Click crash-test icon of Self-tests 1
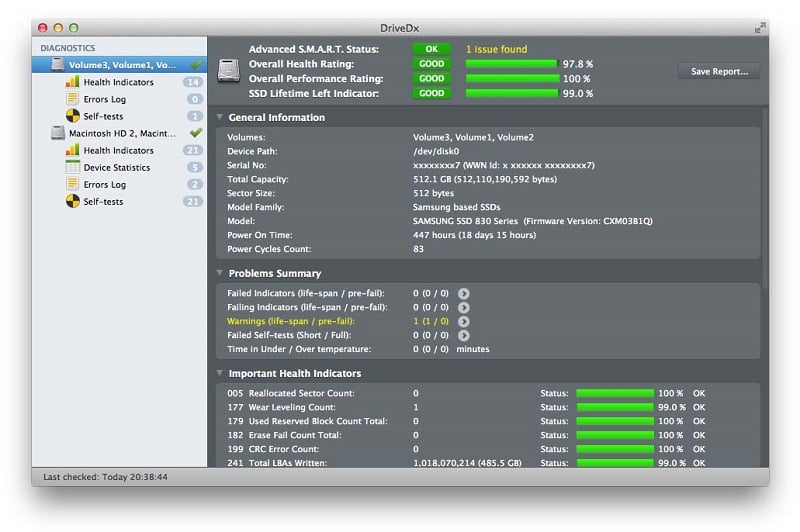This screenshot has height=532, width=800. [x=72, y=116]
